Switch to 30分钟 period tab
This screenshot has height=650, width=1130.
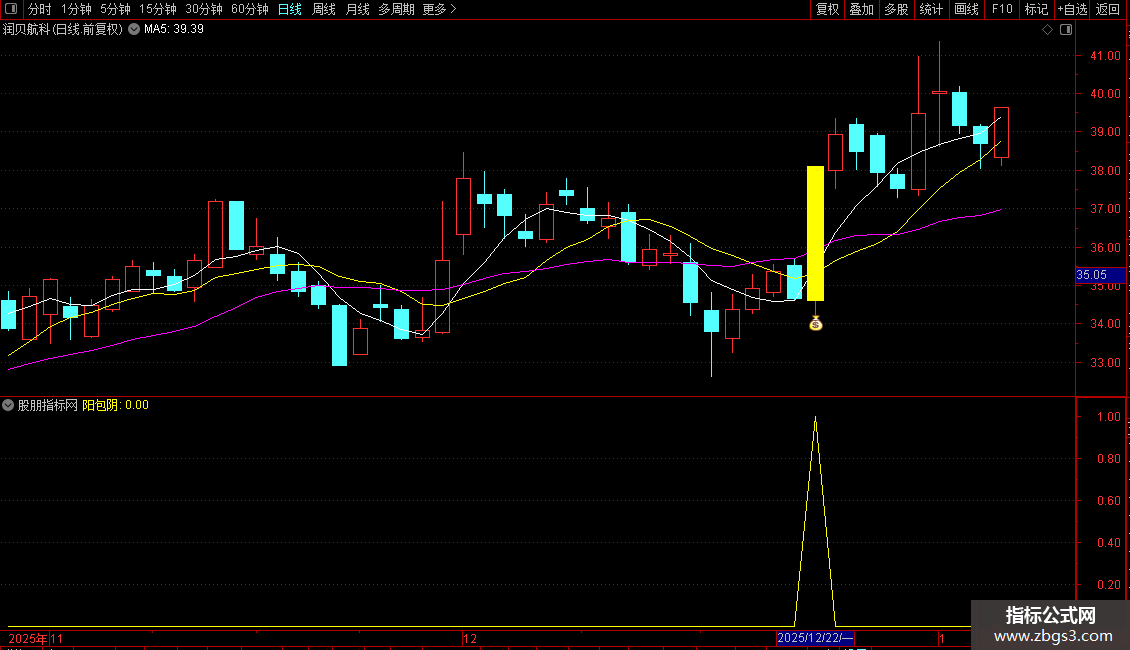(x=204, y=9)
